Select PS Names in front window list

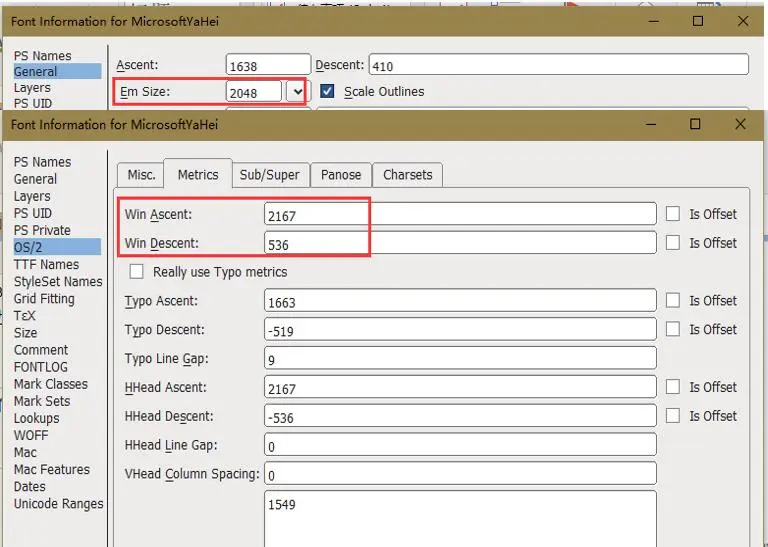point(42,162)
